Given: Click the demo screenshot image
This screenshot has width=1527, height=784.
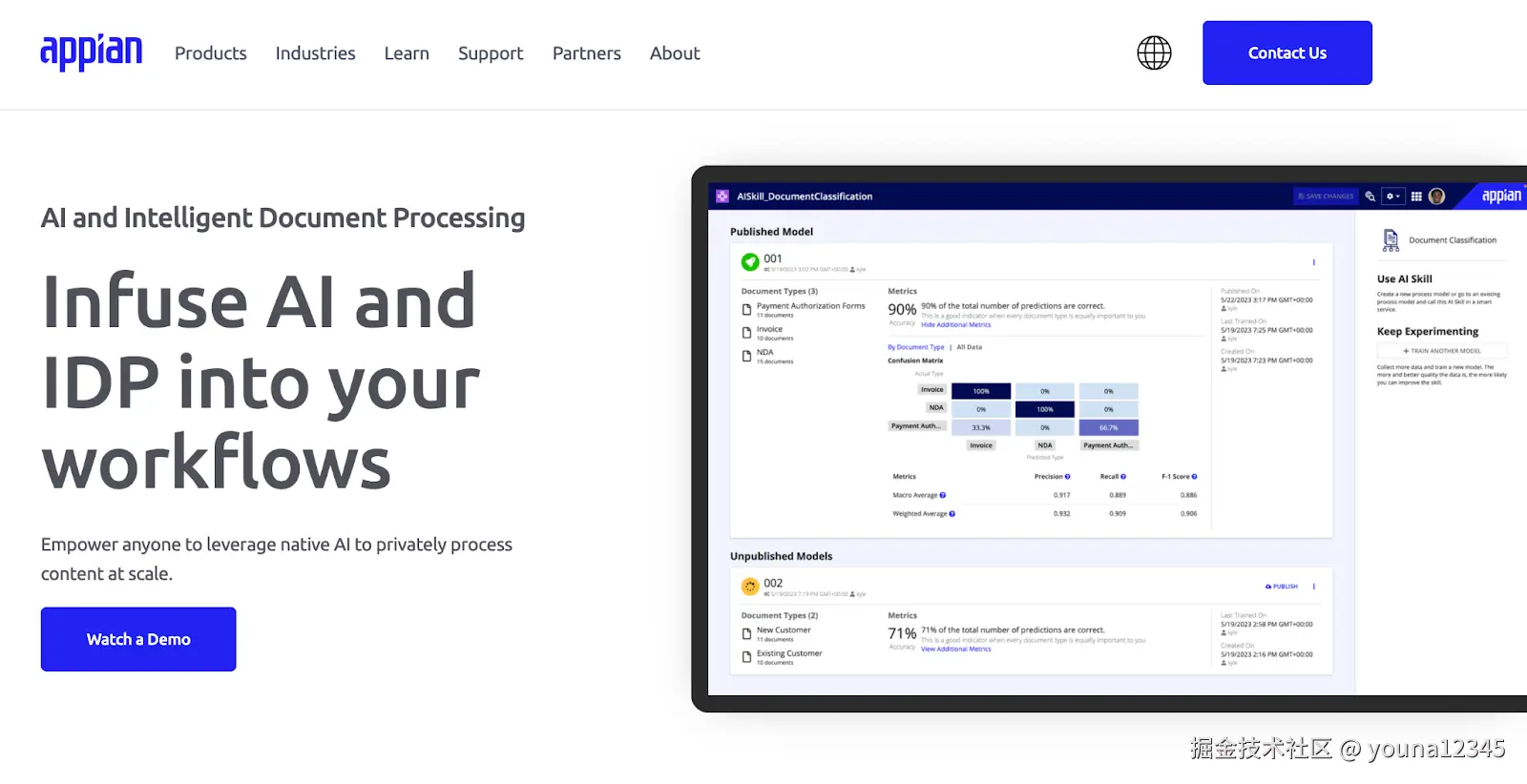Looking at the screenshot, I should click(x=1109, y=439).
